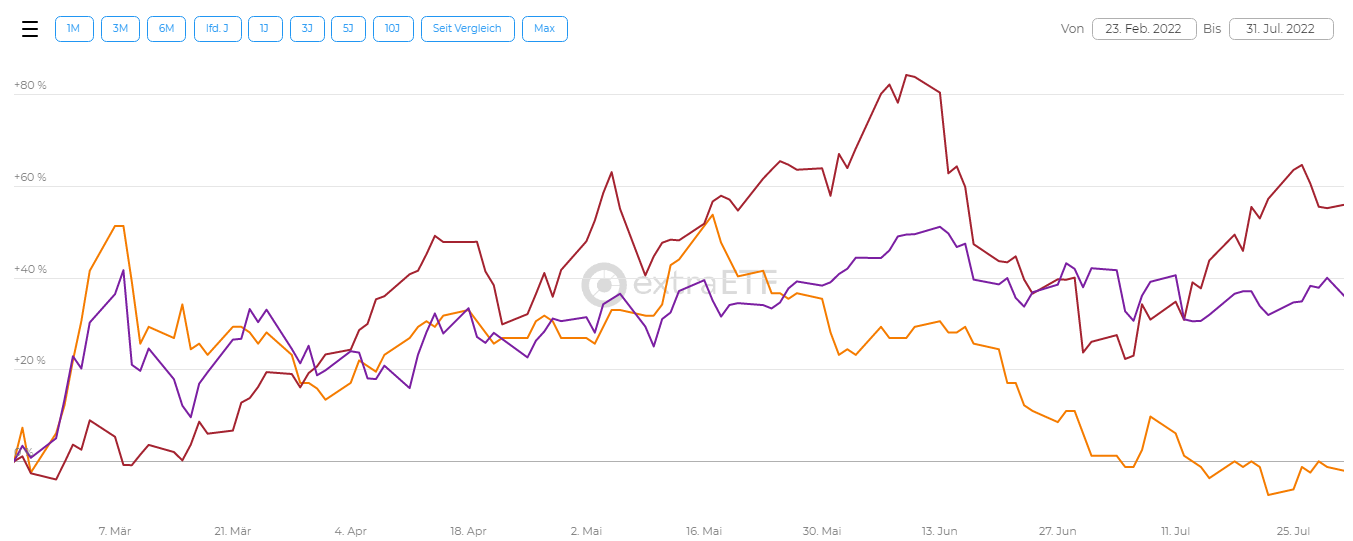Click the Seit Vergleich button
Screen dimensions: 1353x541
point(468,29)
